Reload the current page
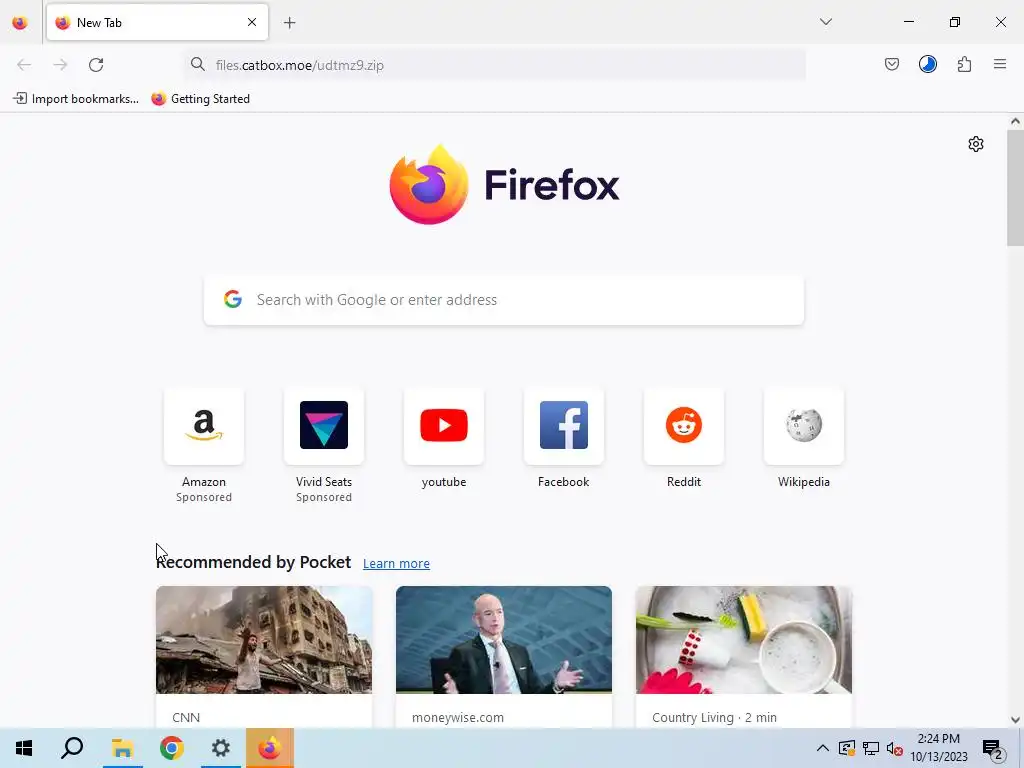The width and height of the screenshot is (1024, 768). [x=96, y=65]
